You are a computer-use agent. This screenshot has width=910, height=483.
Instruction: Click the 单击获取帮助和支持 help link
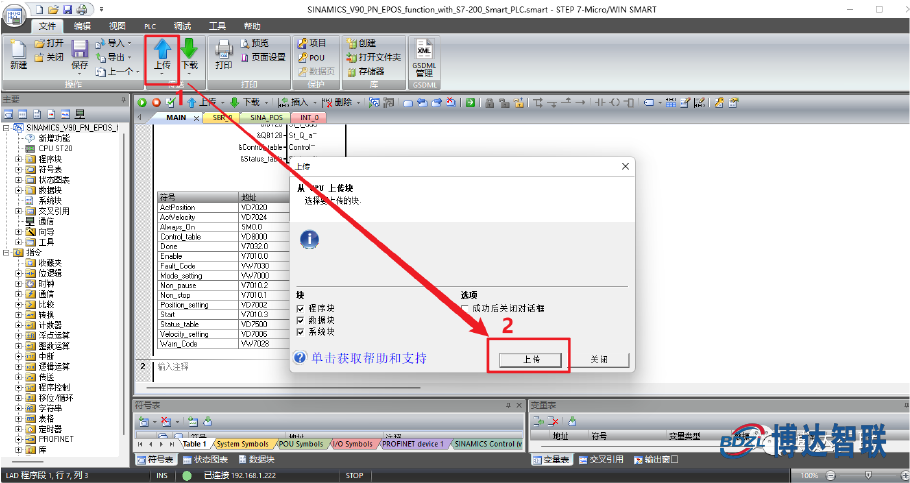pos(369,358)
